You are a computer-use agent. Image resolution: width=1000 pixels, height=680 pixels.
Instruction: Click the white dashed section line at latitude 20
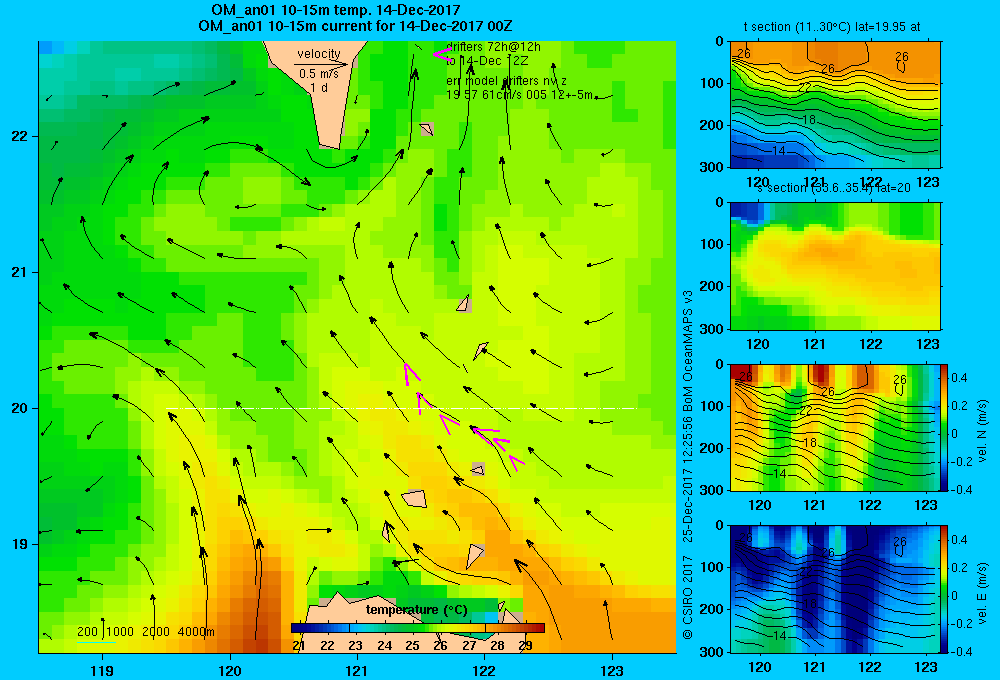[401, 408]
